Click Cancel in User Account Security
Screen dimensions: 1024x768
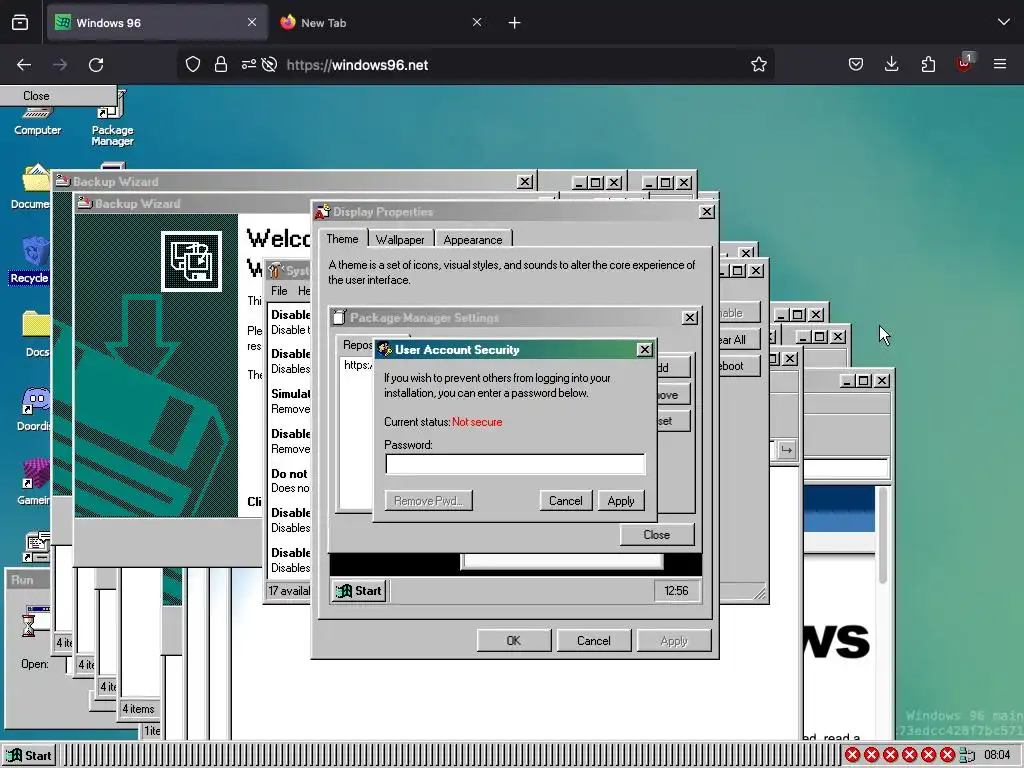click(566, 501)
